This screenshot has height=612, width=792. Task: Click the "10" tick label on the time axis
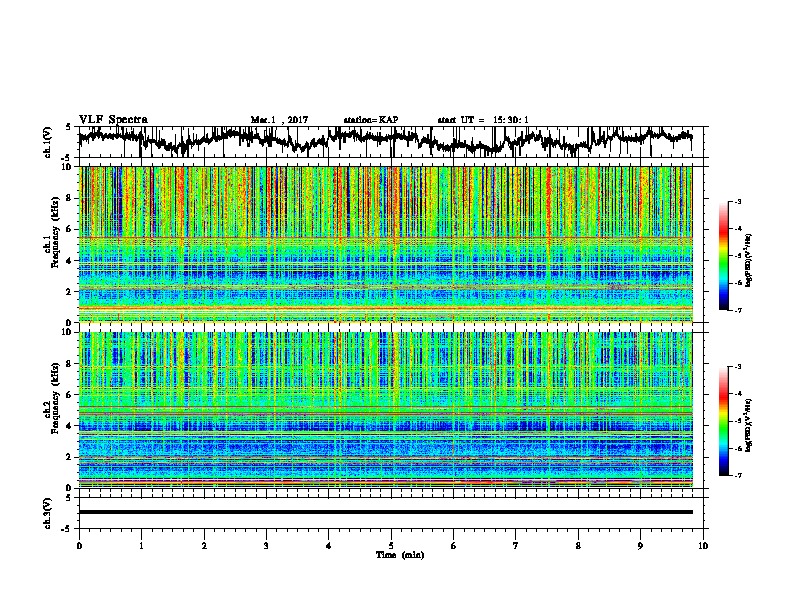point(703,546)
